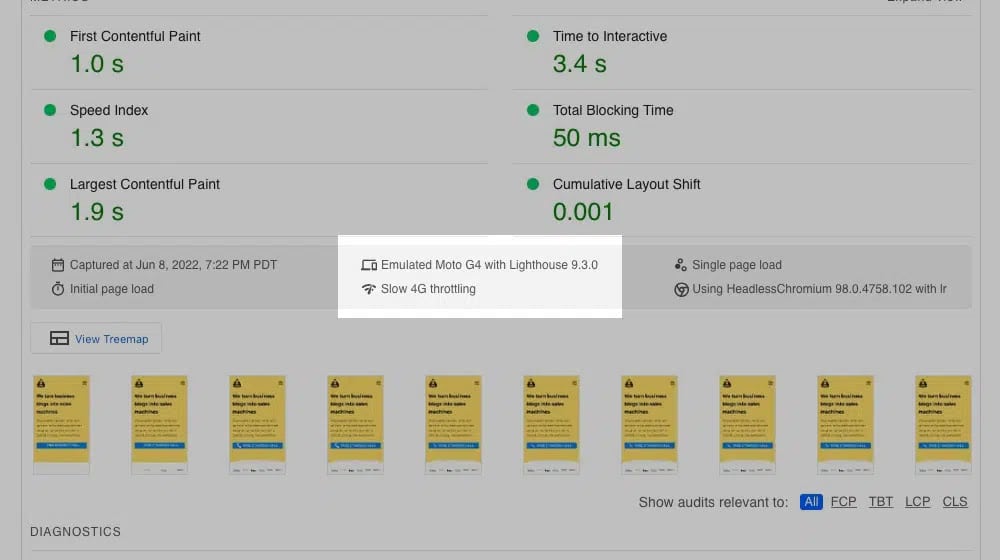Screen dimensions: 1000x560
Task: Select the All audits filter
Action: point(811,502)
